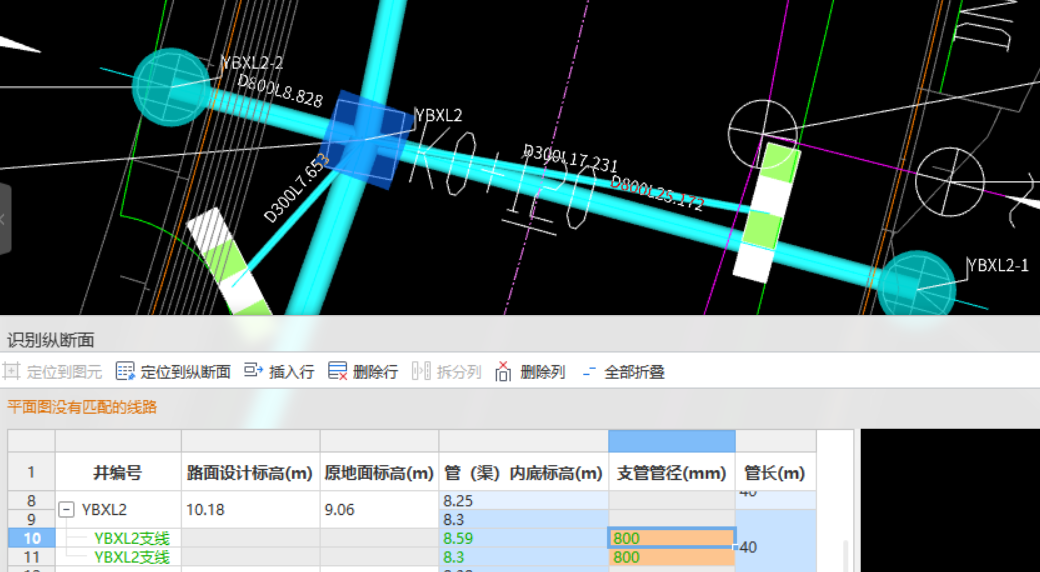This screenshot has width=1040, height=572.
Task: Click the 插入行 insert row icon
Action: click(253, 370)
